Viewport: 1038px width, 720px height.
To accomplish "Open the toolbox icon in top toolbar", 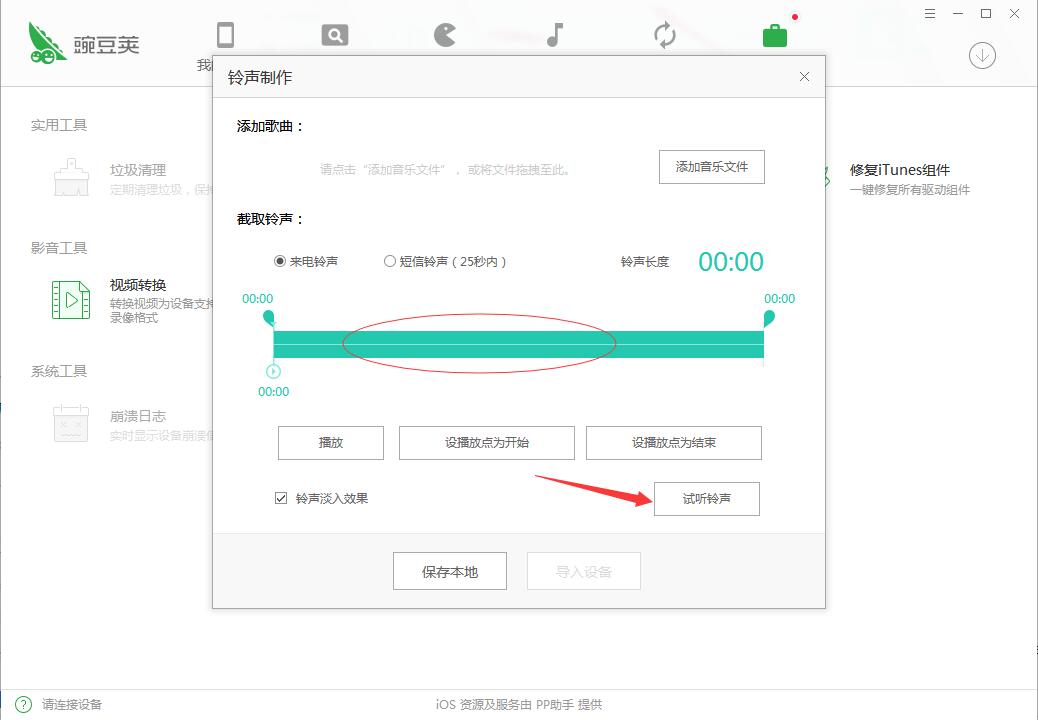I will pyautogui.click(x=776, y=33).
